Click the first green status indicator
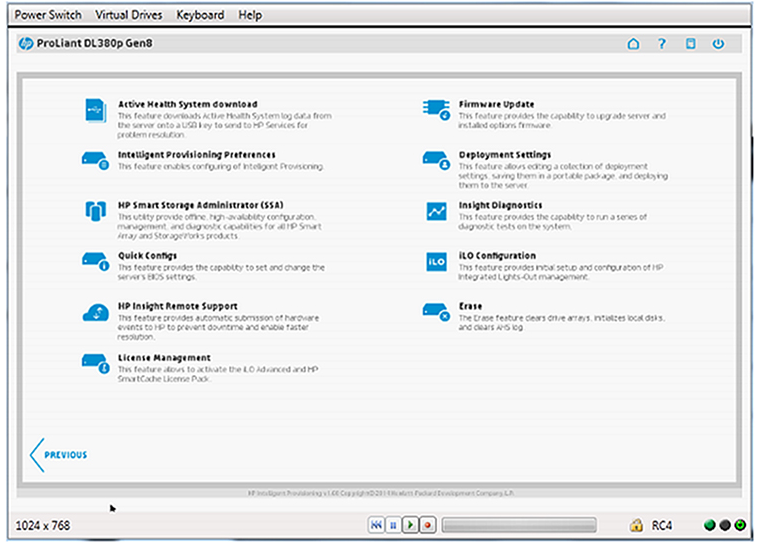 pyautogui.click(x=709, y=525)
